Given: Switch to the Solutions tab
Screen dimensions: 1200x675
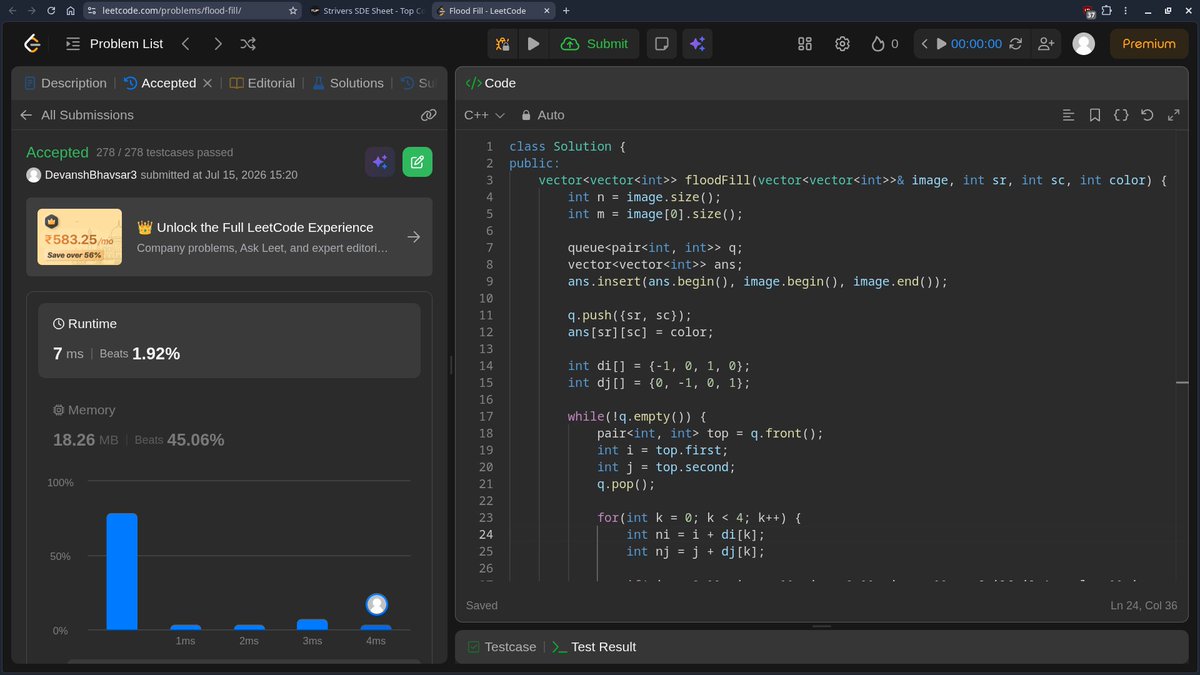Looking at the screenshot, I should point(348,83).
